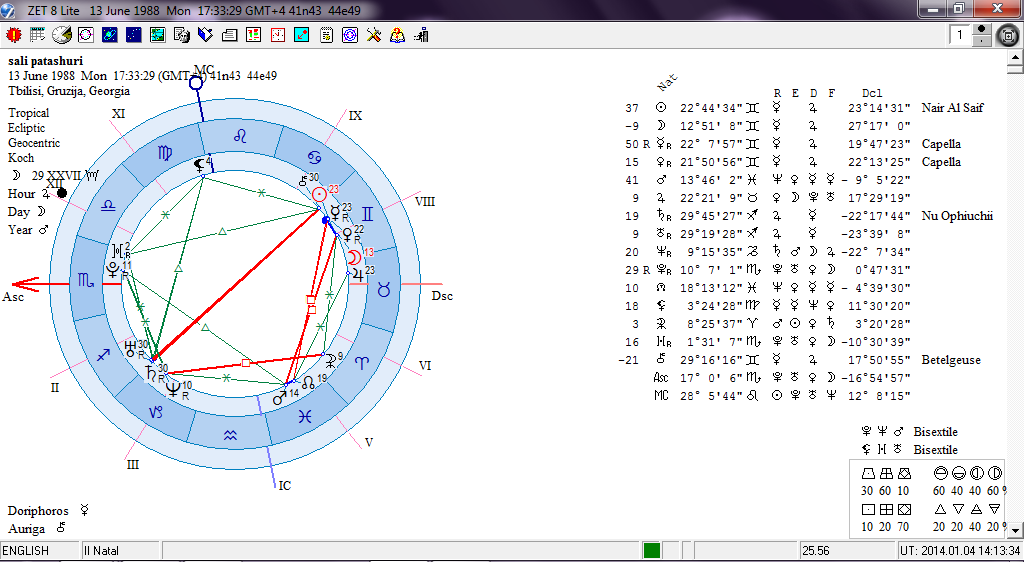The height and width of the screenshot is (562, 1024).
Task: Open the tools wrench settings icon
Action: pyautogui.click(x=374, y=35)
